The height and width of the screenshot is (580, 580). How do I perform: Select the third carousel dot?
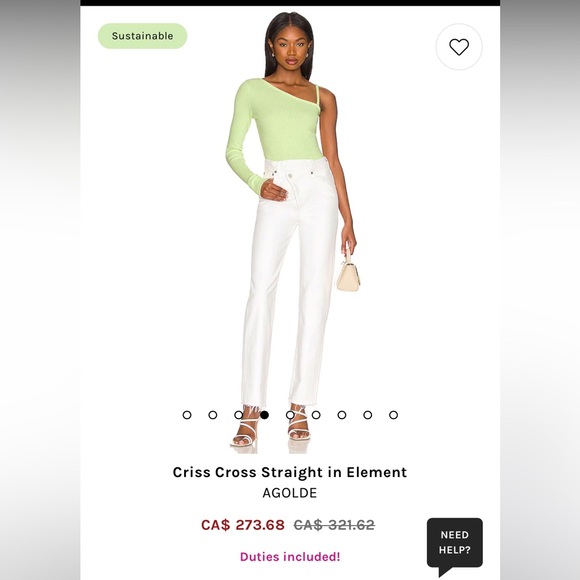coord(239,415)
